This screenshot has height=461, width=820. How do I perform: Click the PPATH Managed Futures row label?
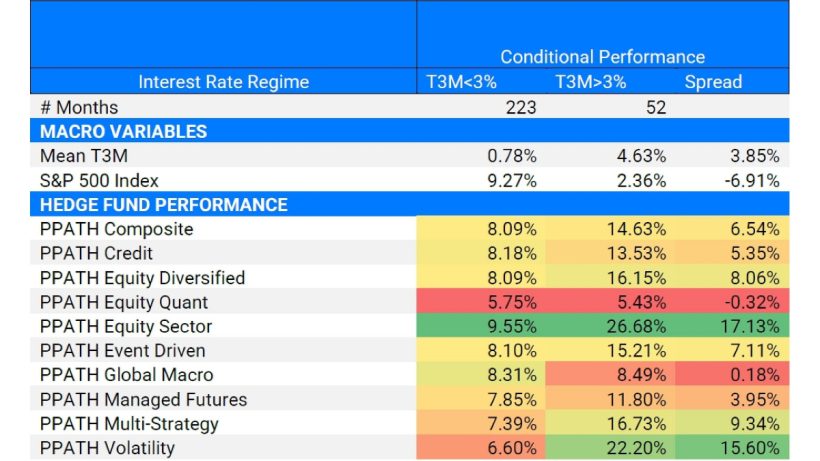point(143,399)
